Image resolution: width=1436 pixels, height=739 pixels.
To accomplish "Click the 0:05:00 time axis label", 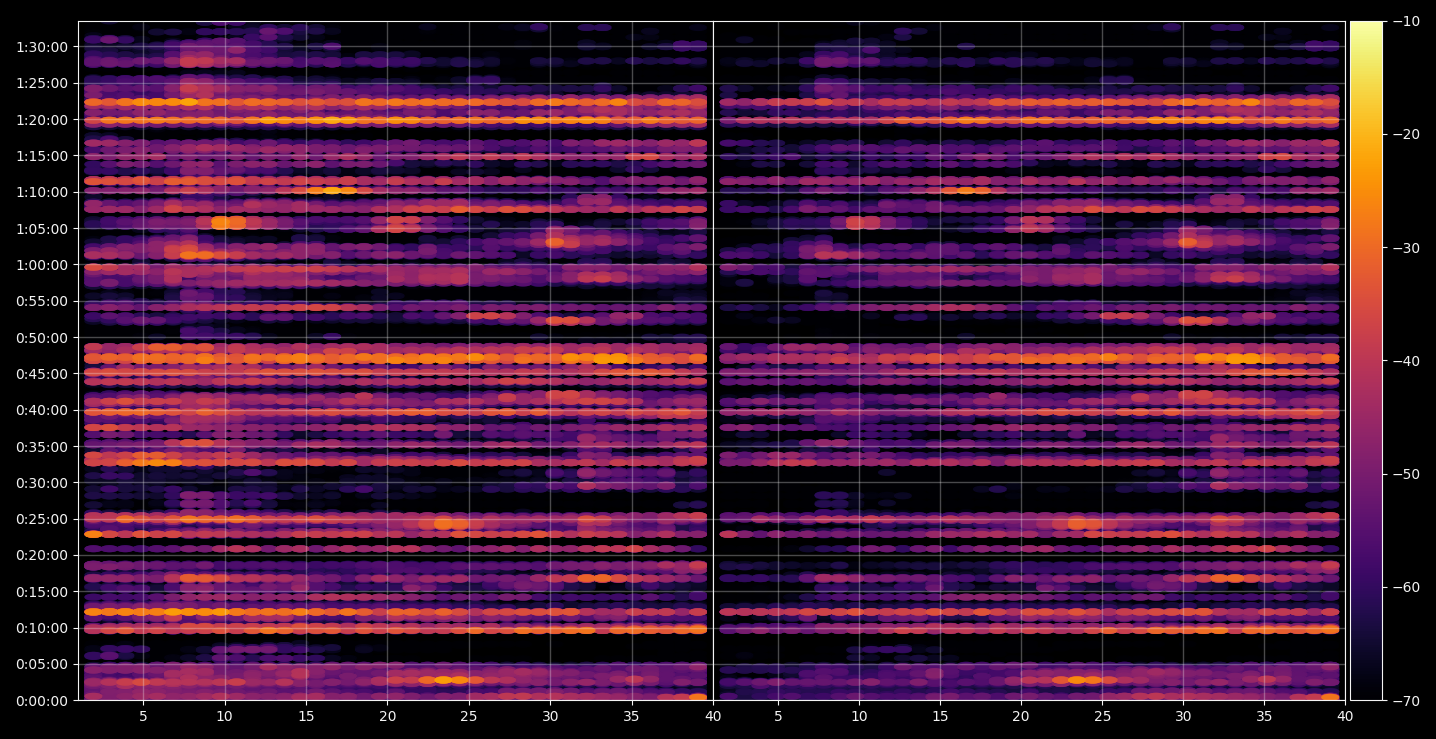I will (42, 664).
